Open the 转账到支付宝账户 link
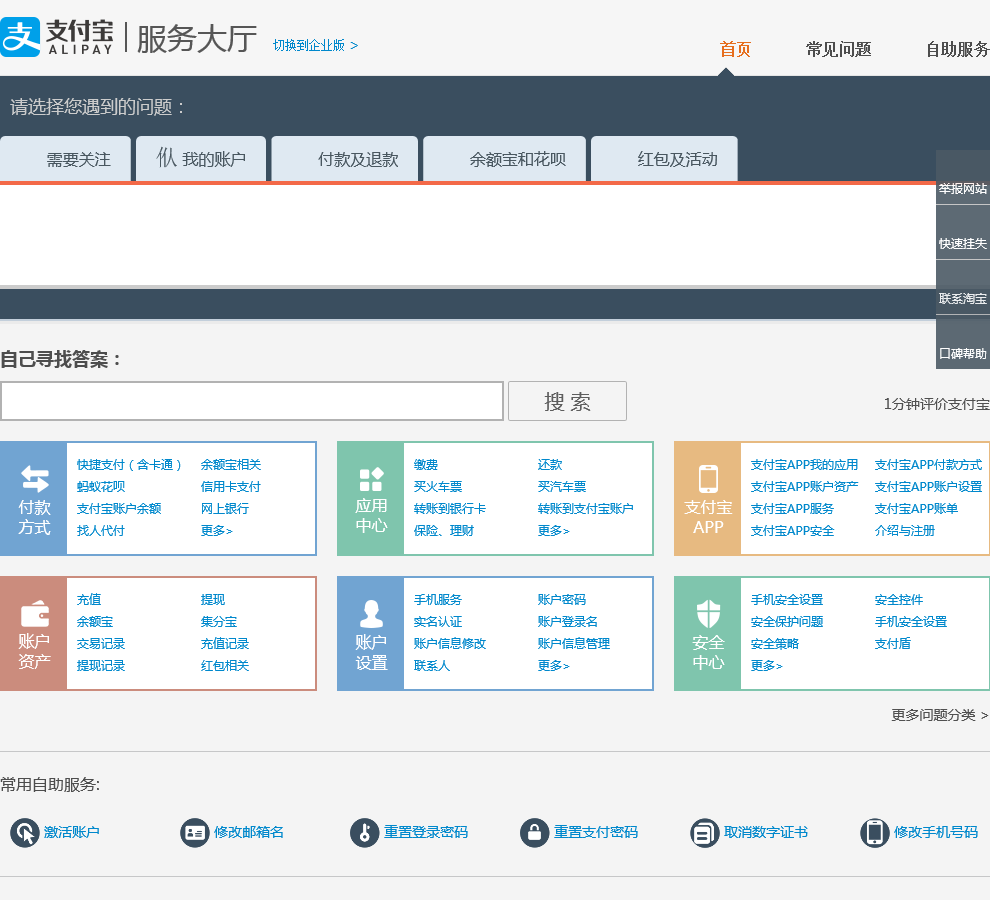The image size is (990, 900). [x=585, y=508]
